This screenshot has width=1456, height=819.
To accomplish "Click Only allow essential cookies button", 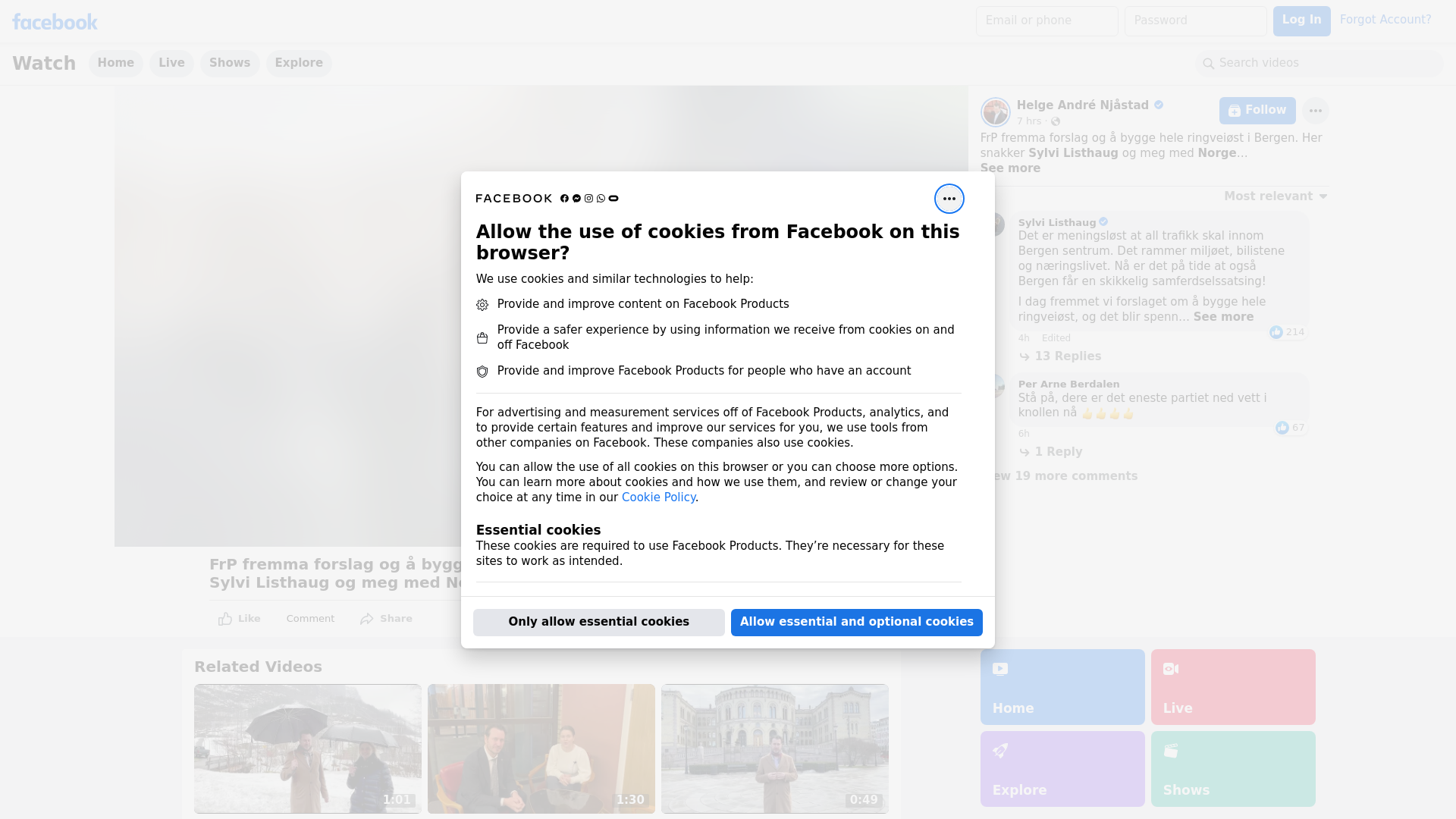I will pos(598,622).
